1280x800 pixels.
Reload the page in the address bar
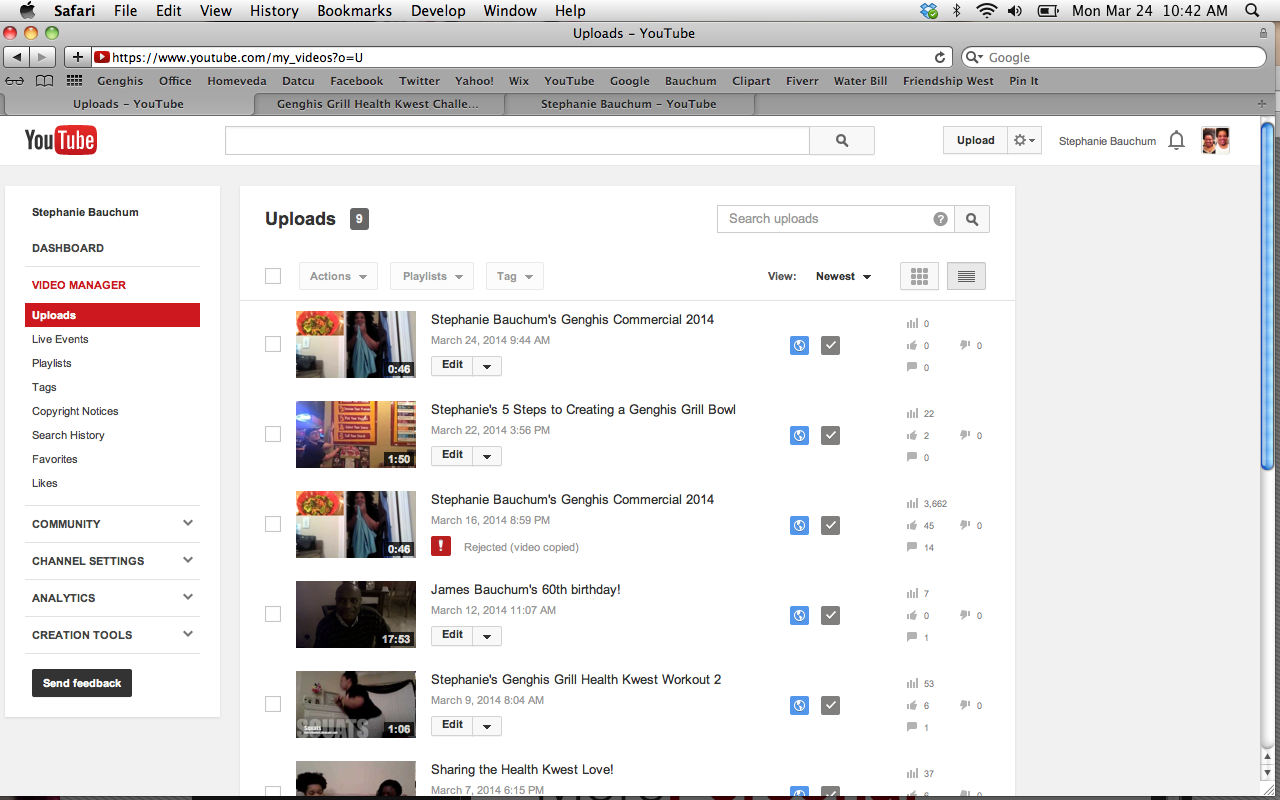[x=940, y=57]
